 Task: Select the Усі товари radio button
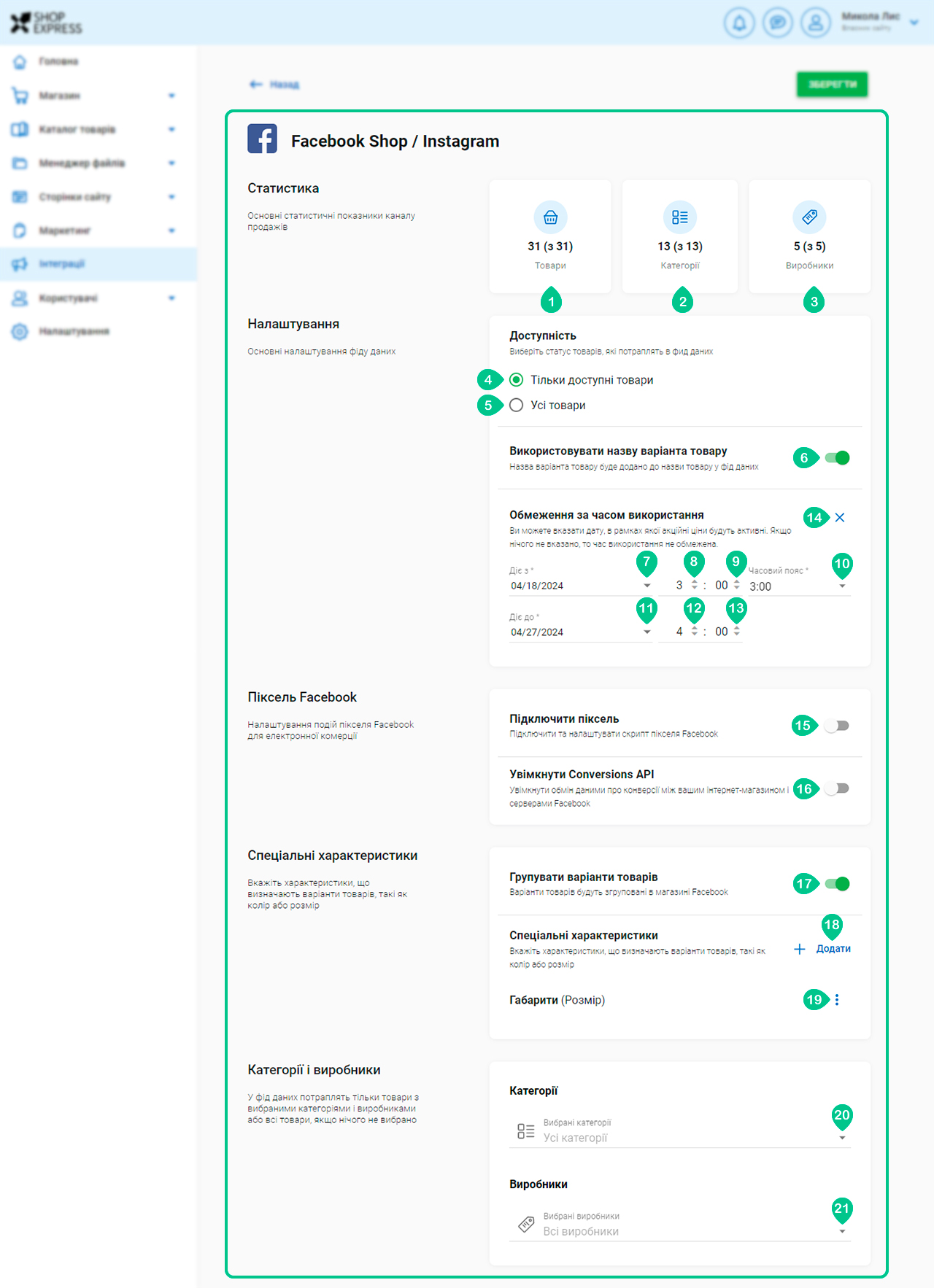pyautogui.click(x=517, y=406)
